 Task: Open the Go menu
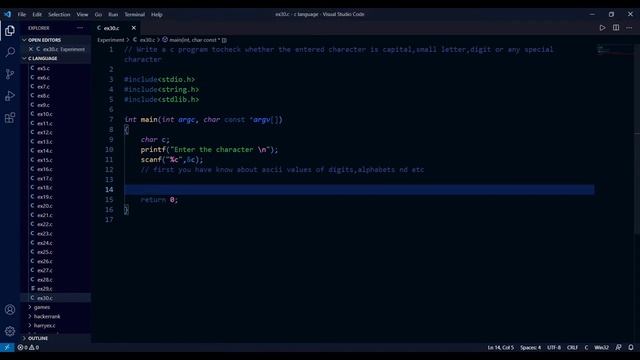pyautogui.click(x=98, y=14)
